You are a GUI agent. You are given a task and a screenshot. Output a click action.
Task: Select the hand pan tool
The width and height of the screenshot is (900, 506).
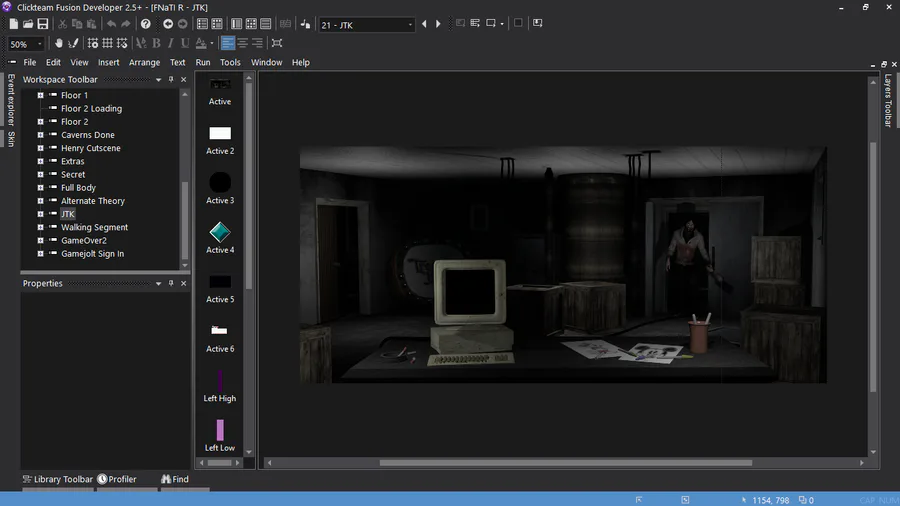pos(59,43)
